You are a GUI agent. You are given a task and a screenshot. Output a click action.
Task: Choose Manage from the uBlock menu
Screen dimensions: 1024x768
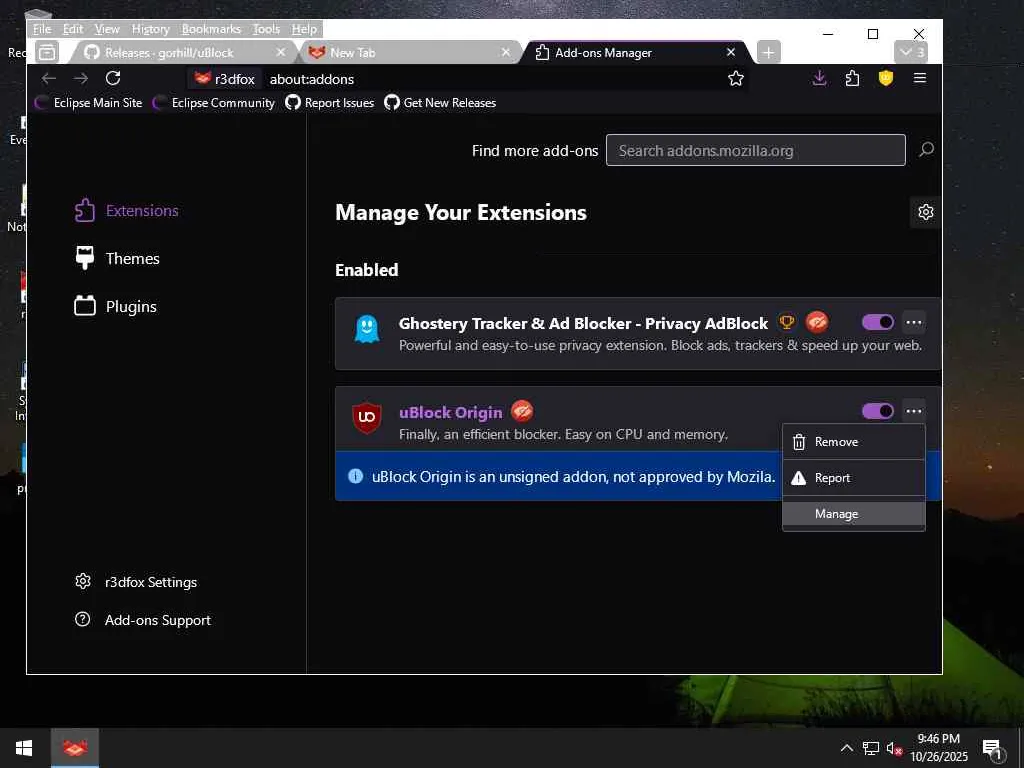(x=854, y=514)
